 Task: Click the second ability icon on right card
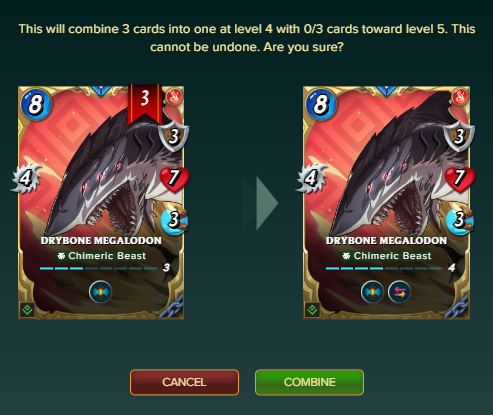tap(399, 292)
